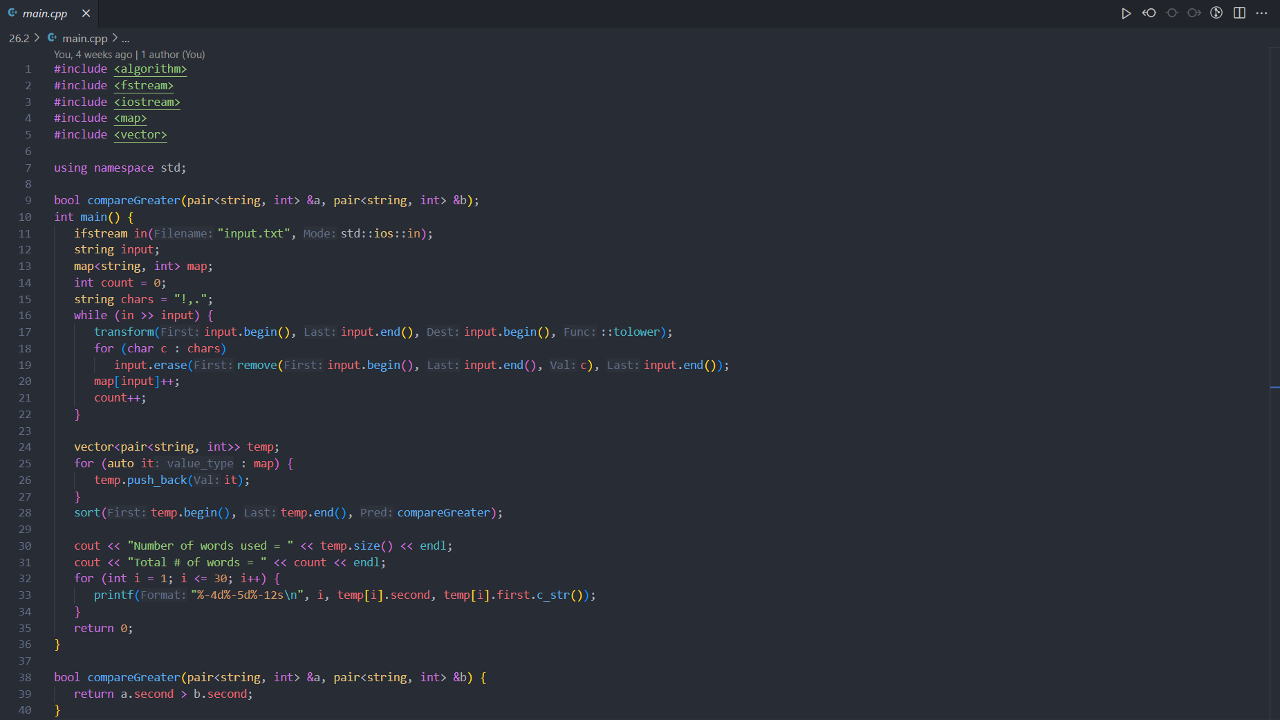Follow the <vector> include link

pyautogui.click(x=140, y=134)
